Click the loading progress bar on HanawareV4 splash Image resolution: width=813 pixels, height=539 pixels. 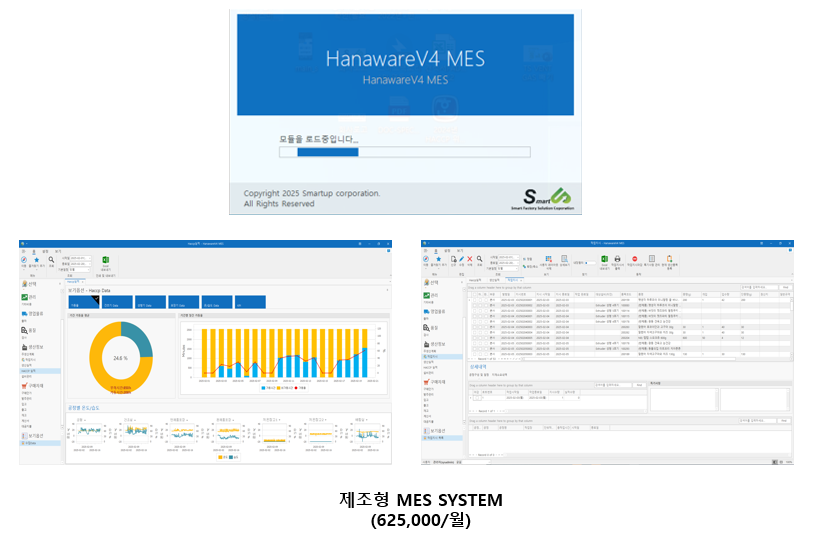click(x=404, y=152)
